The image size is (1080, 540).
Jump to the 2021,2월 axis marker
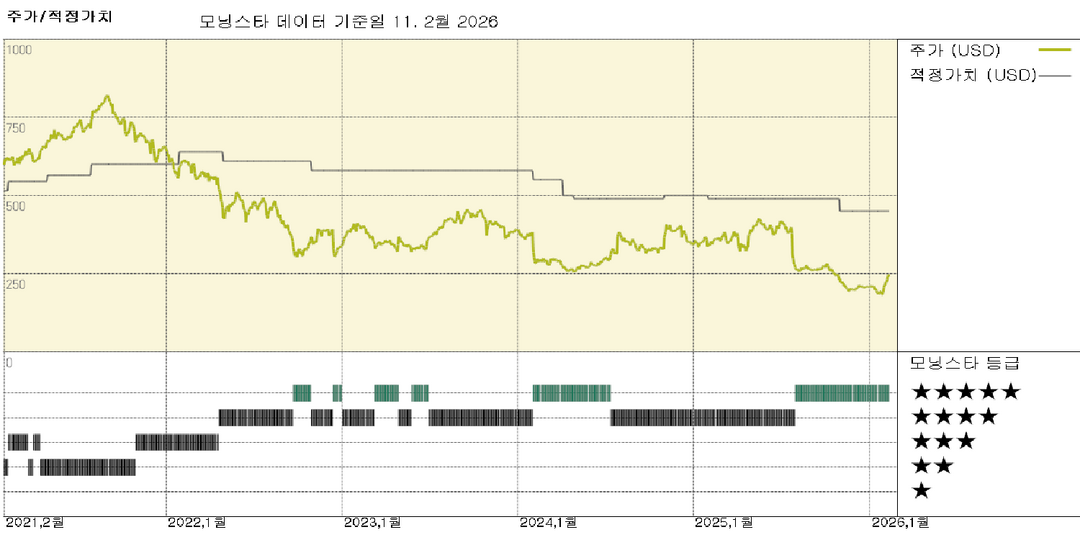pyautogui.click(x=35, y=522)
